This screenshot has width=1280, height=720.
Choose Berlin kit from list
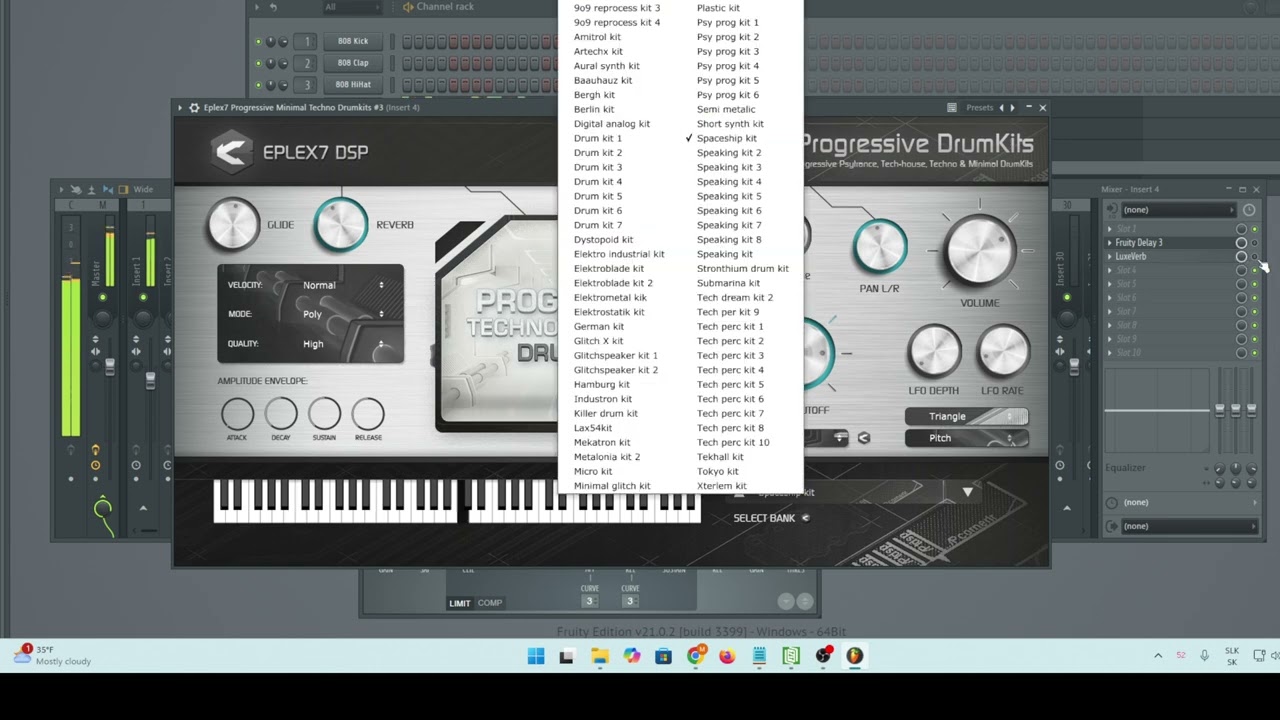click(x=594, y=109)
